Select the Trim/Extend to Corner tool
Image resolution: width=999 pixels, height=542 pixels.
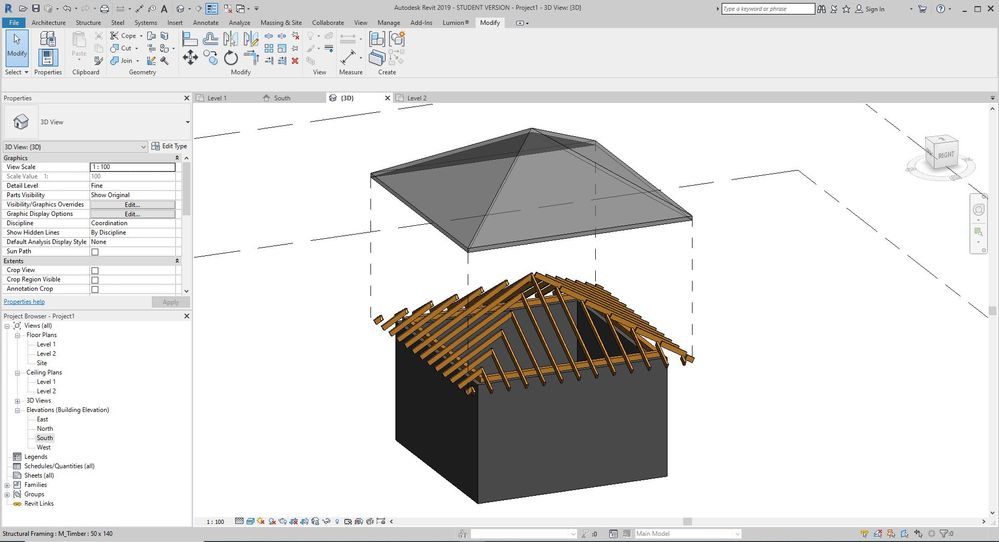coord(251,59)
